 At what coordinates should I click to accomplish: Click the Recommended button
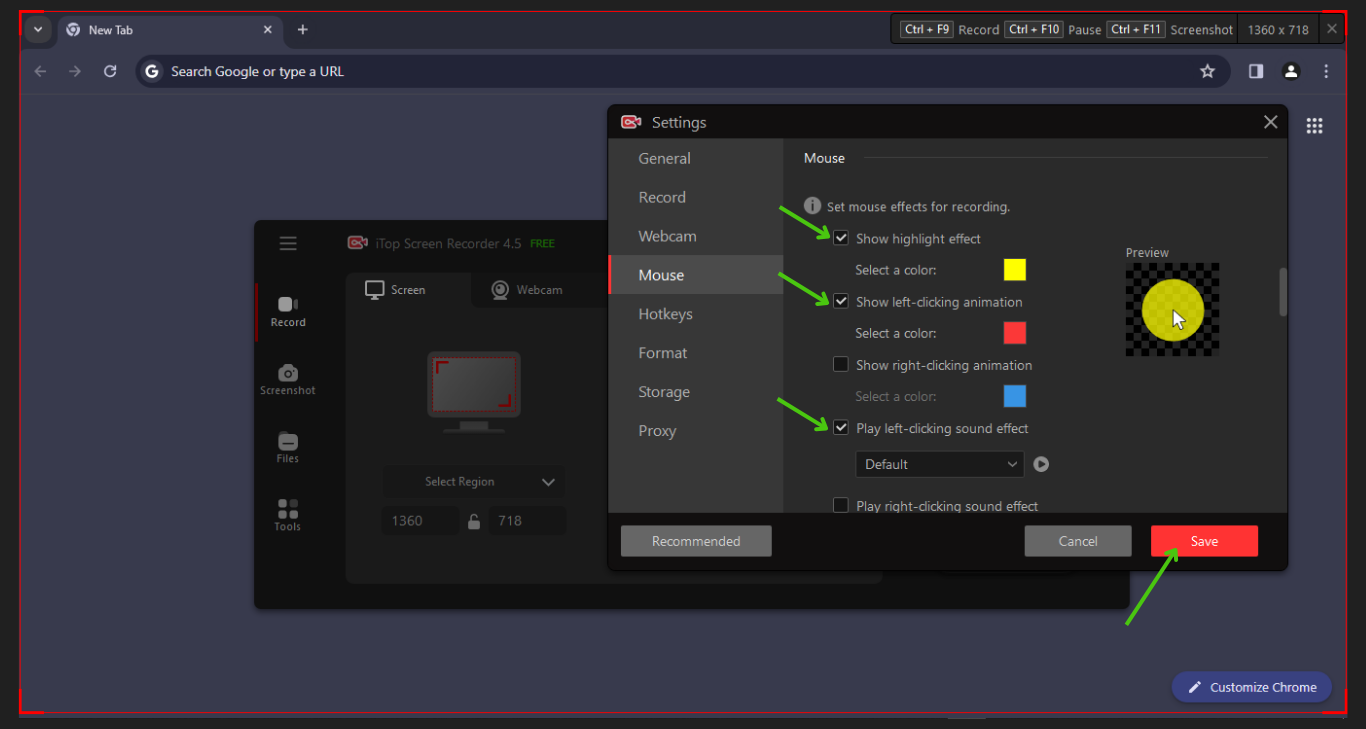696,541
